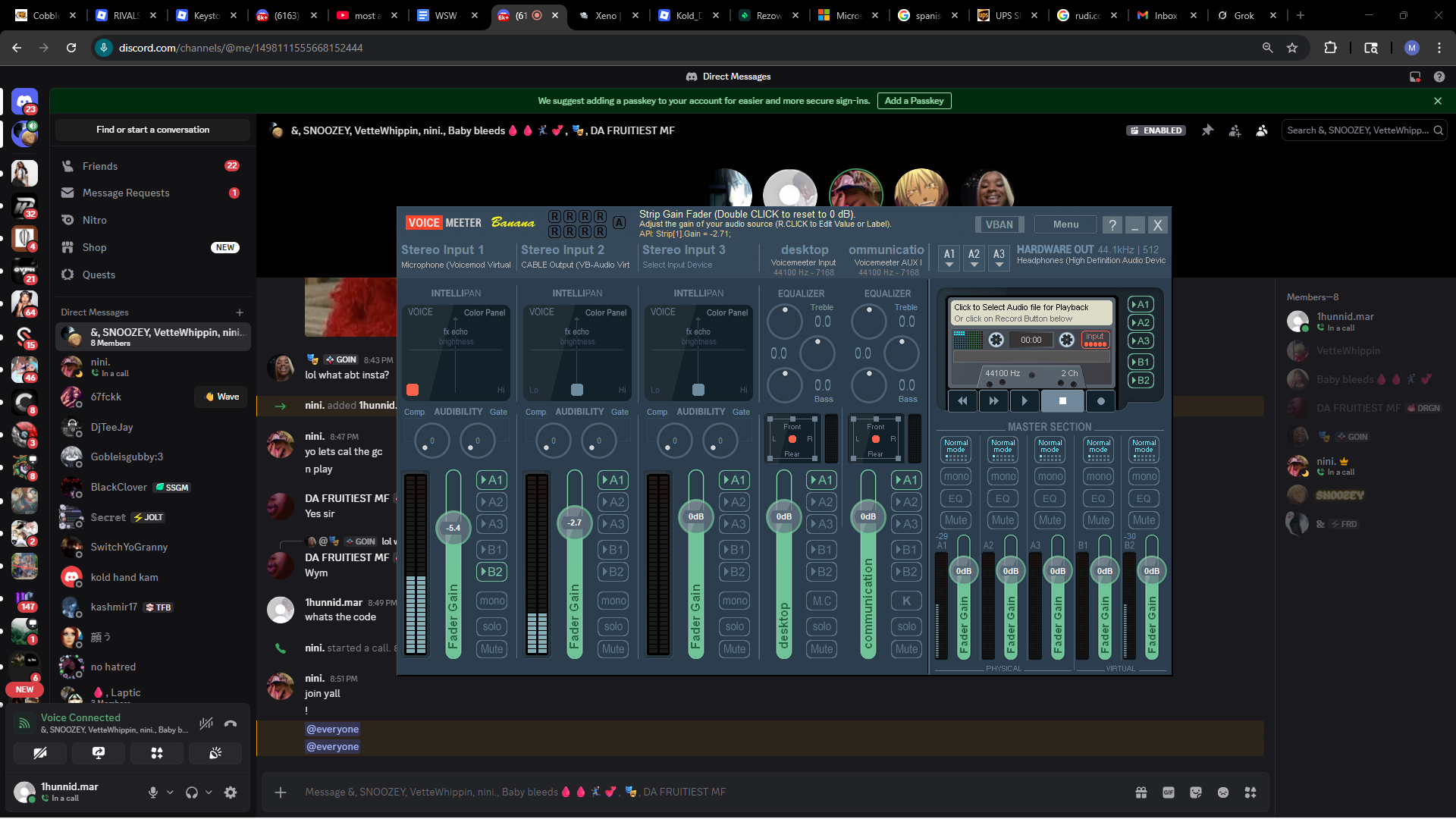
Task: Toggle B2 bus on Stereo Input 1
Action: (491, 572)
